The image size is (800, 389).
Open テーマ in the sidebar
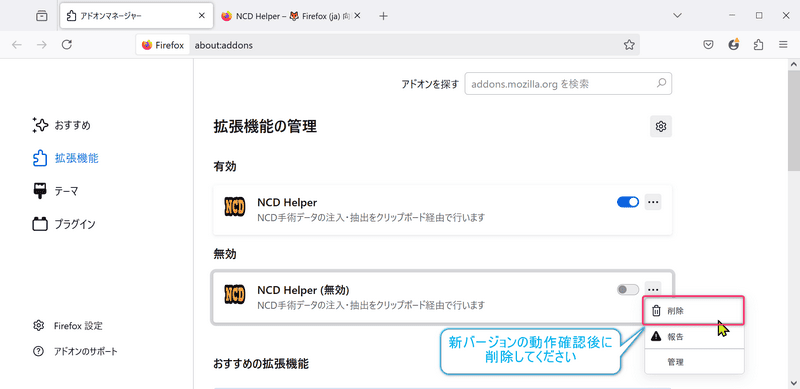point(55,191)
